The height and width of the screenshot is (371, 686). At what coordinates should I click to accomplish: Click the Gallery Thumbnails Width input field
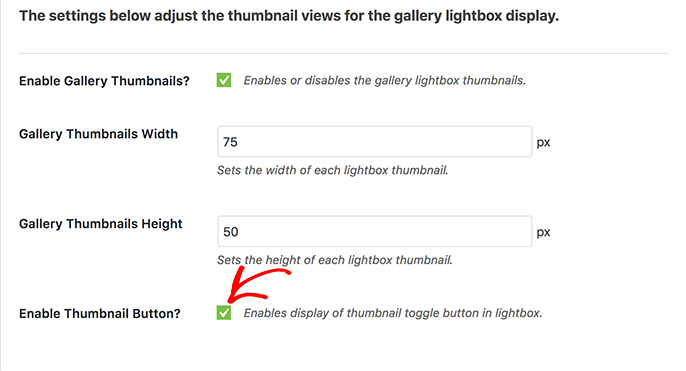pyautogui.click(x=374, y=142)
